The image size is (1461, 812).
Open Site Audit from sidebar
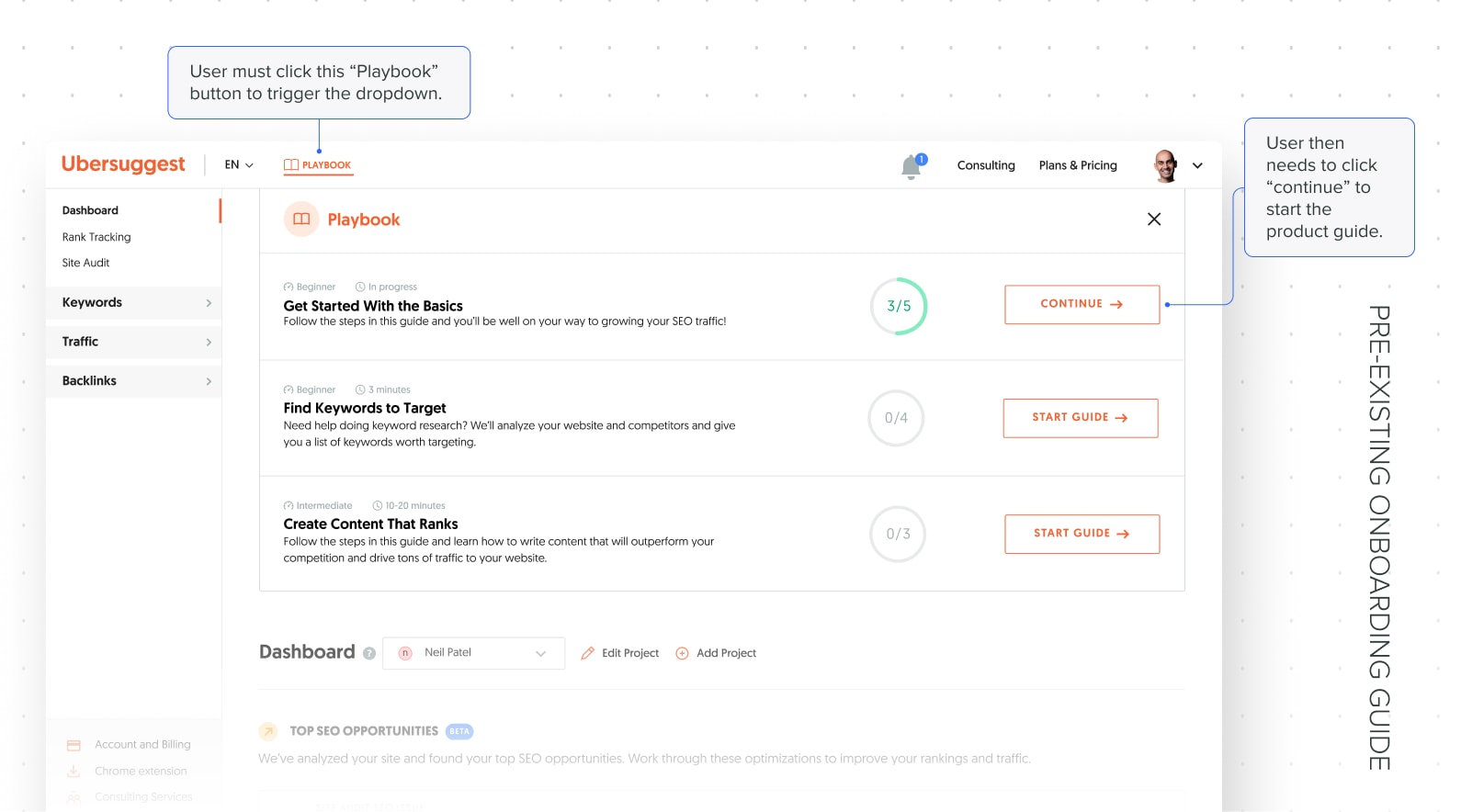85,263
